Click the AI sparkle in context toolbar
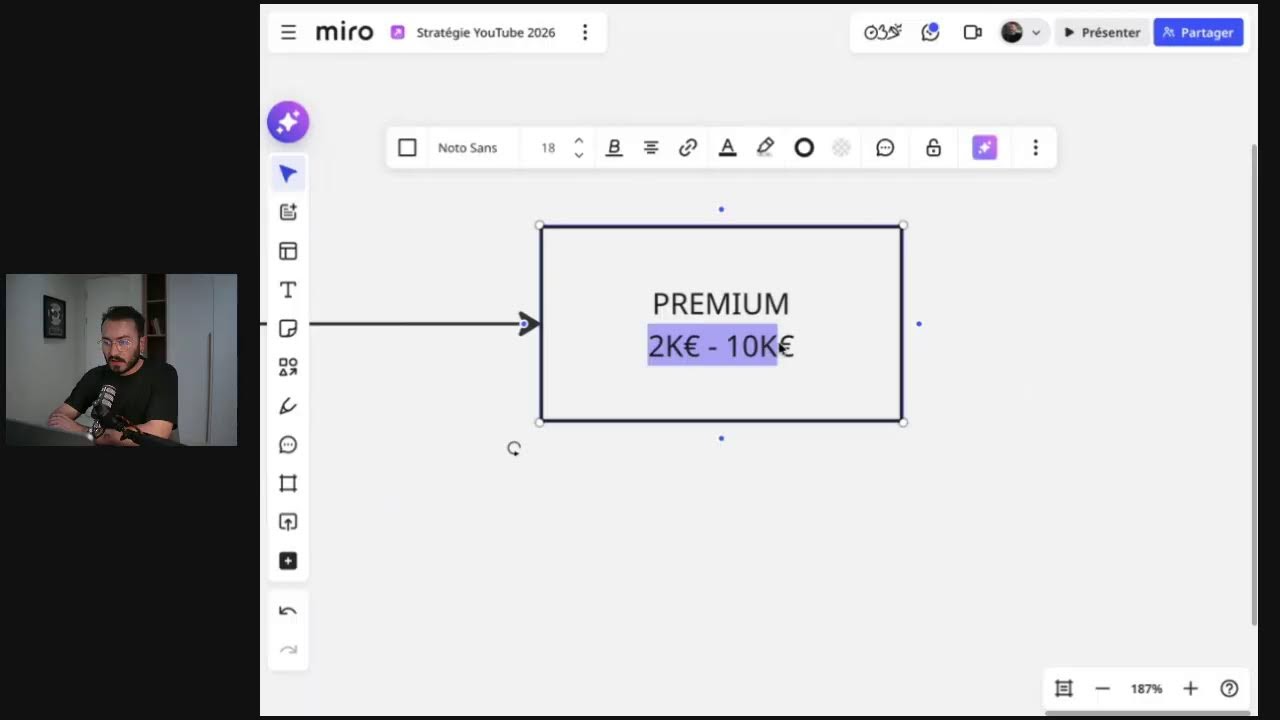Viewport: 1280px width, 720px height. pos(985,147)
